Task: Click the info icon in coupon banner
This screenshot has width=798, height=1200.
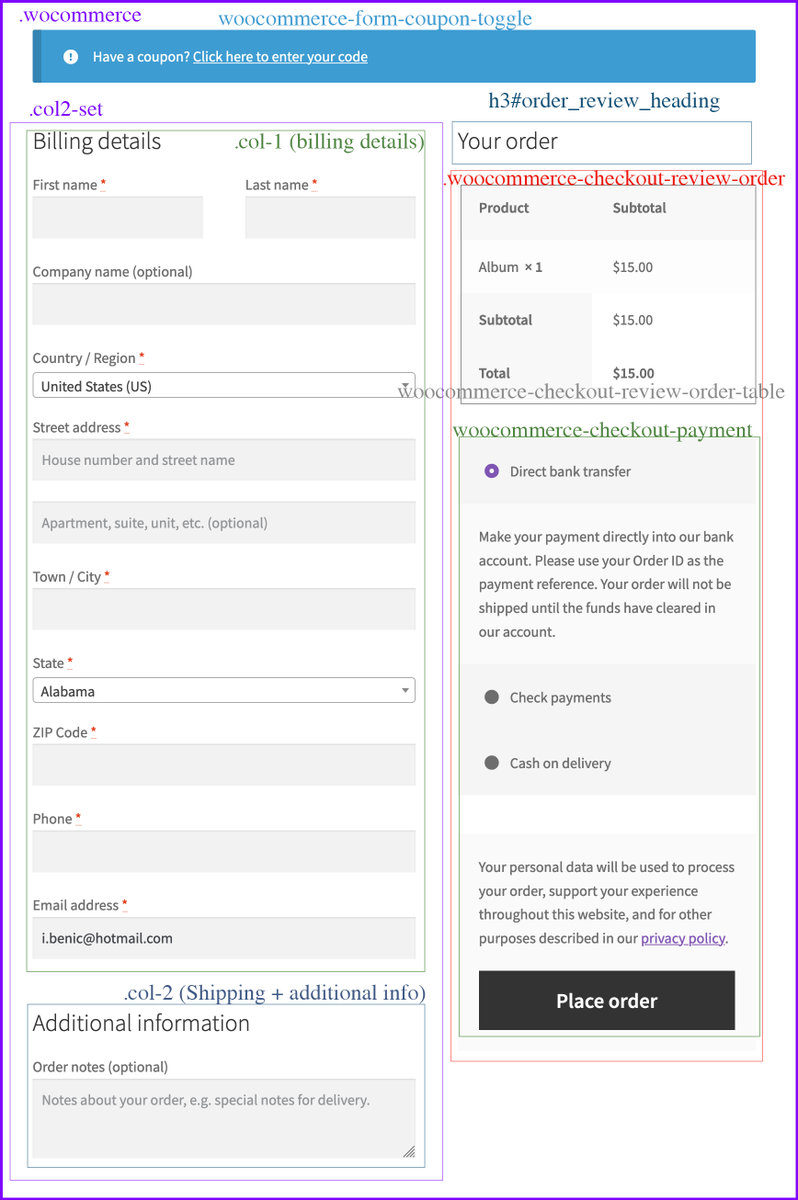Action: 71,57
